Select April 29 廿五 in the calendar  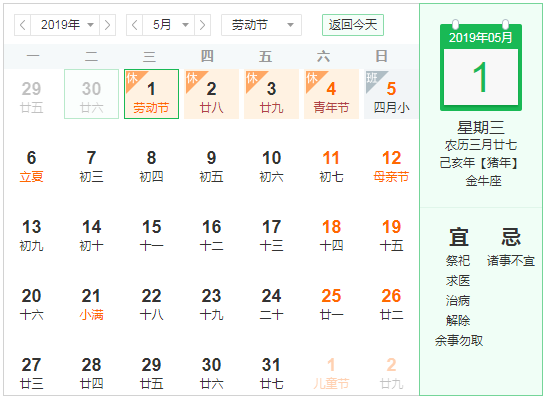coord(32,94)
